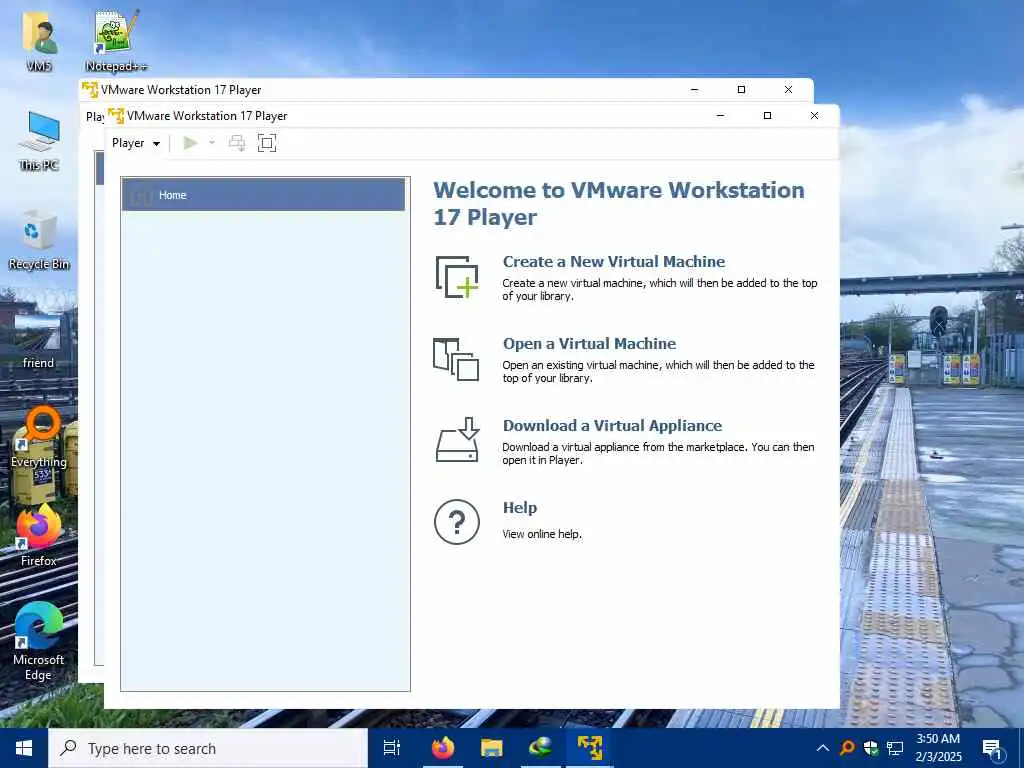Screen dimensions: 1024x768
Task: Maximize the back VMware Player window
Action: coord(741,89)
